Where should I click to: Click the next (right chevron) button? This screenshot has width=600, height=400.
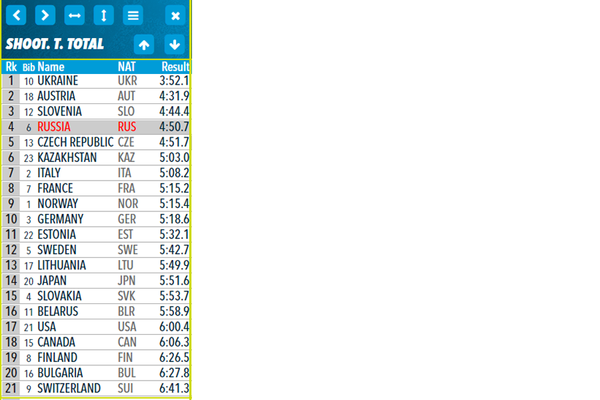[45, 15]
